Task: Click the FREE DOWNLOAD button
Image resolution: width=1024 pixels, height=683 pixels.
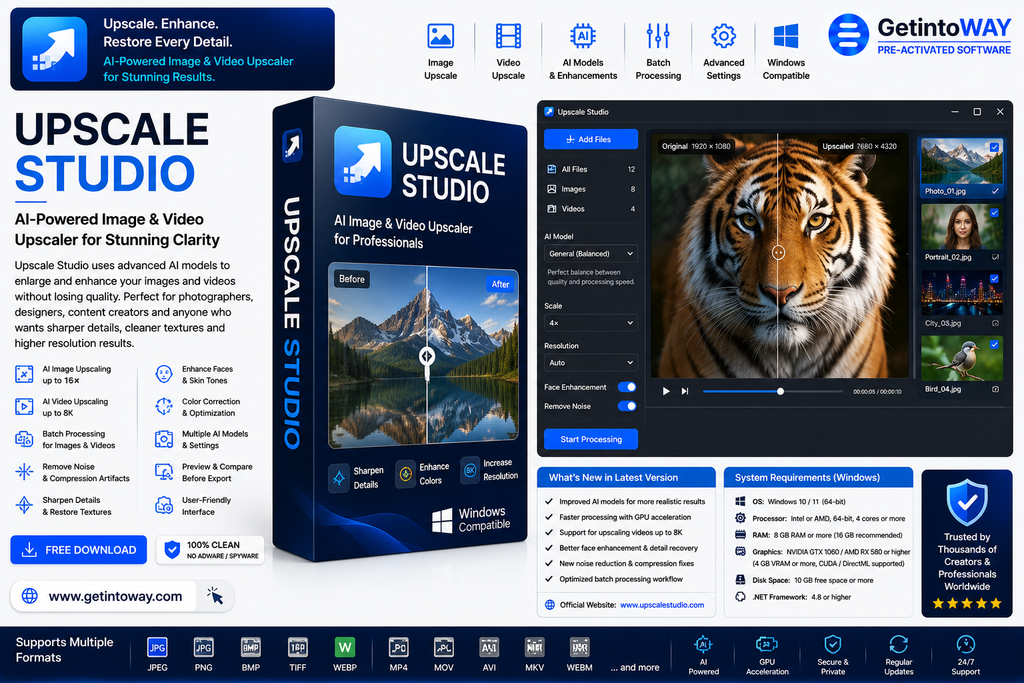Action: [78, 550]
